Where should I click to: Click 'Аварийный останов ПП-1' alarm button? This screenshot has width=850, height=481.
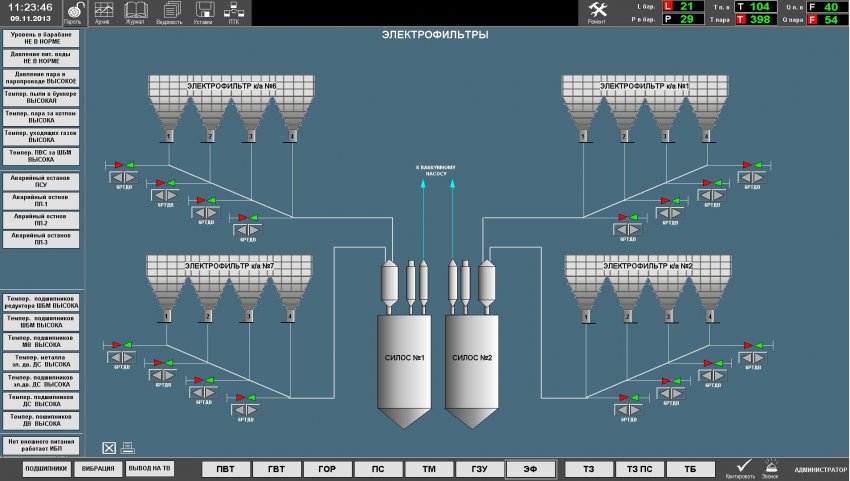click(41, 201)
